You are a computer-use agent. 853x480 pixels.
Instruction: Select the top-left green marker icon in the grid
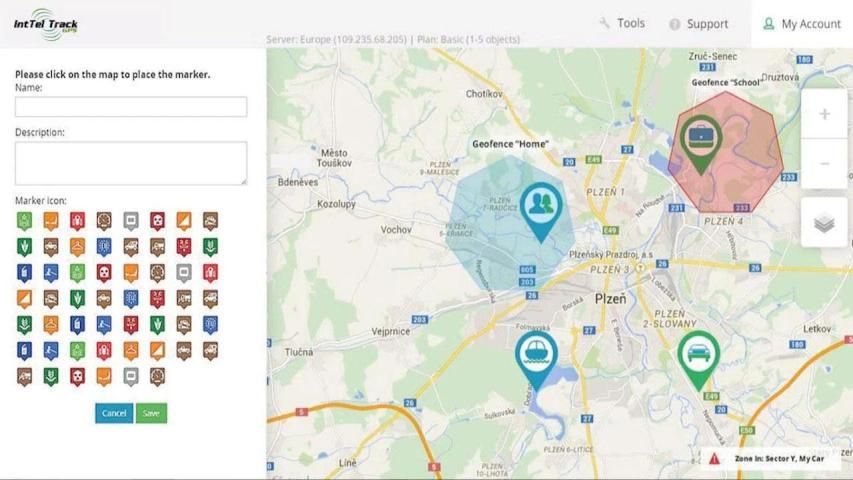point(24,221)
